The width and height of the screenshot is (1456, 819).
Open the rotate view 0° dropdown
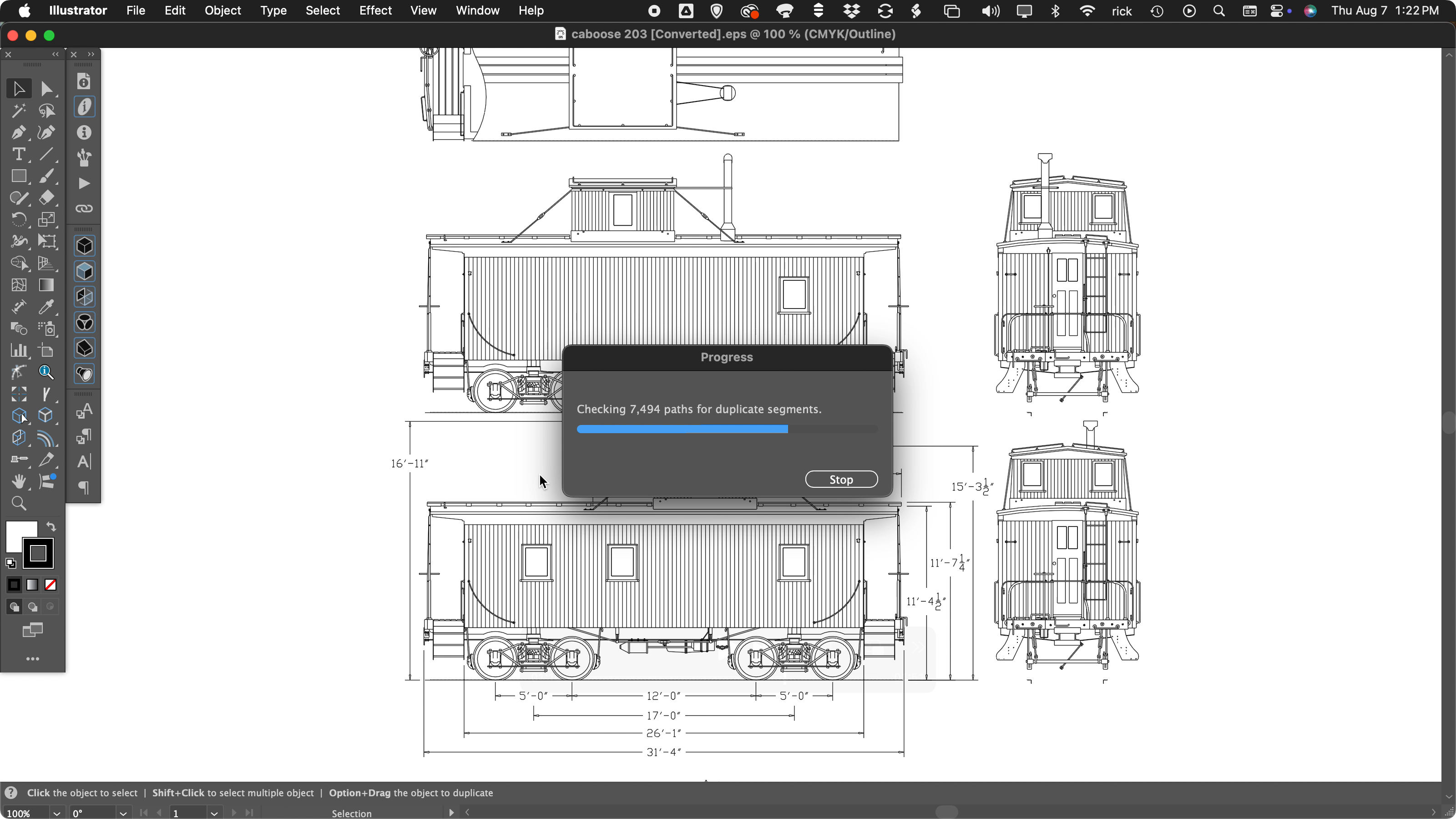tap(123, 814)
